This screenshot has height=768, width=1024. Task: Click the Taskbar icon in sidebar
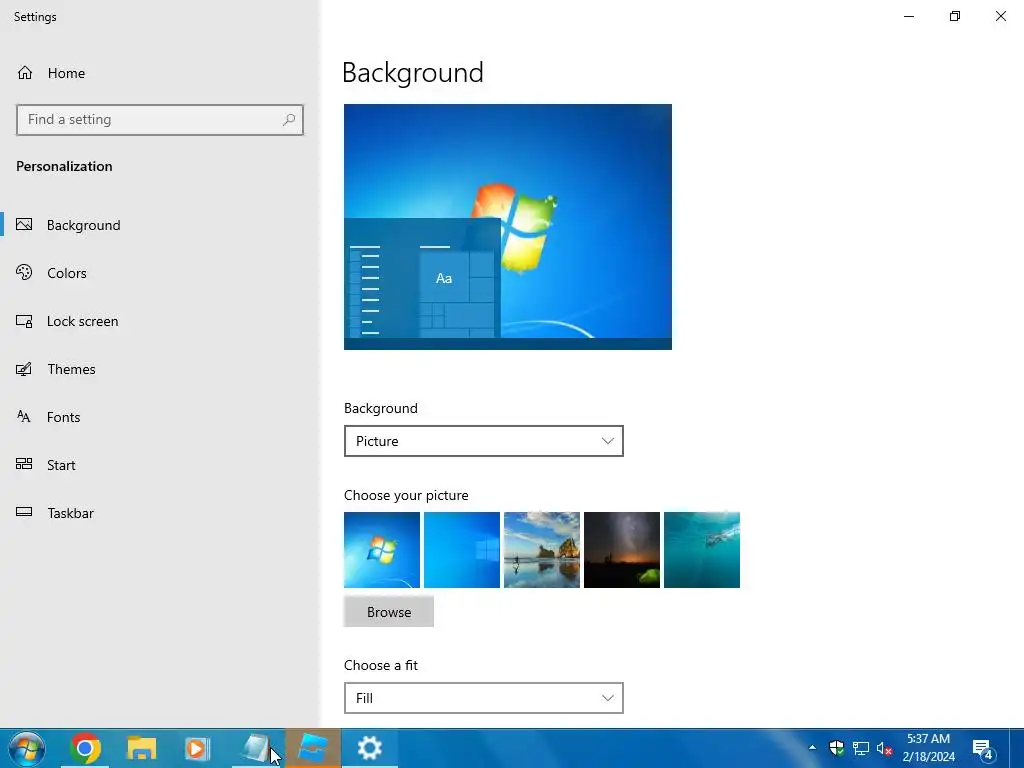coord(24,513)
